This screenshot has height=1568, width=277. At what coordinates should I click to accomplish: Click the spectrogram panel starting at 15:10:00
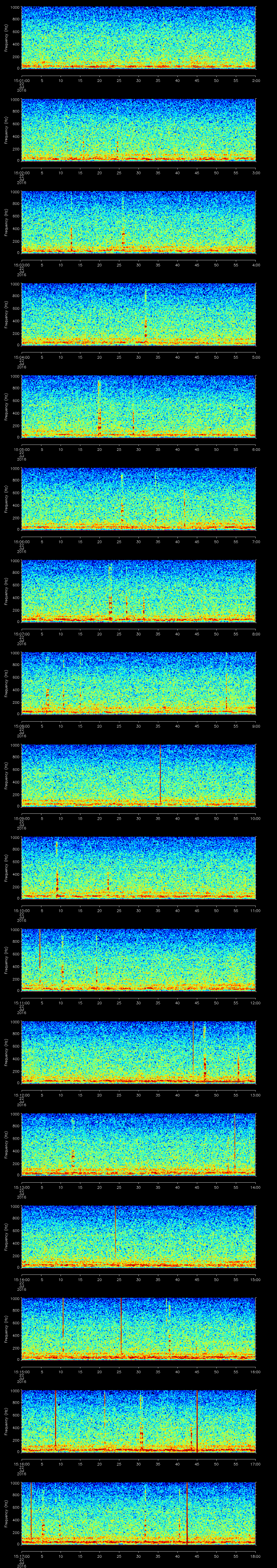138,868
